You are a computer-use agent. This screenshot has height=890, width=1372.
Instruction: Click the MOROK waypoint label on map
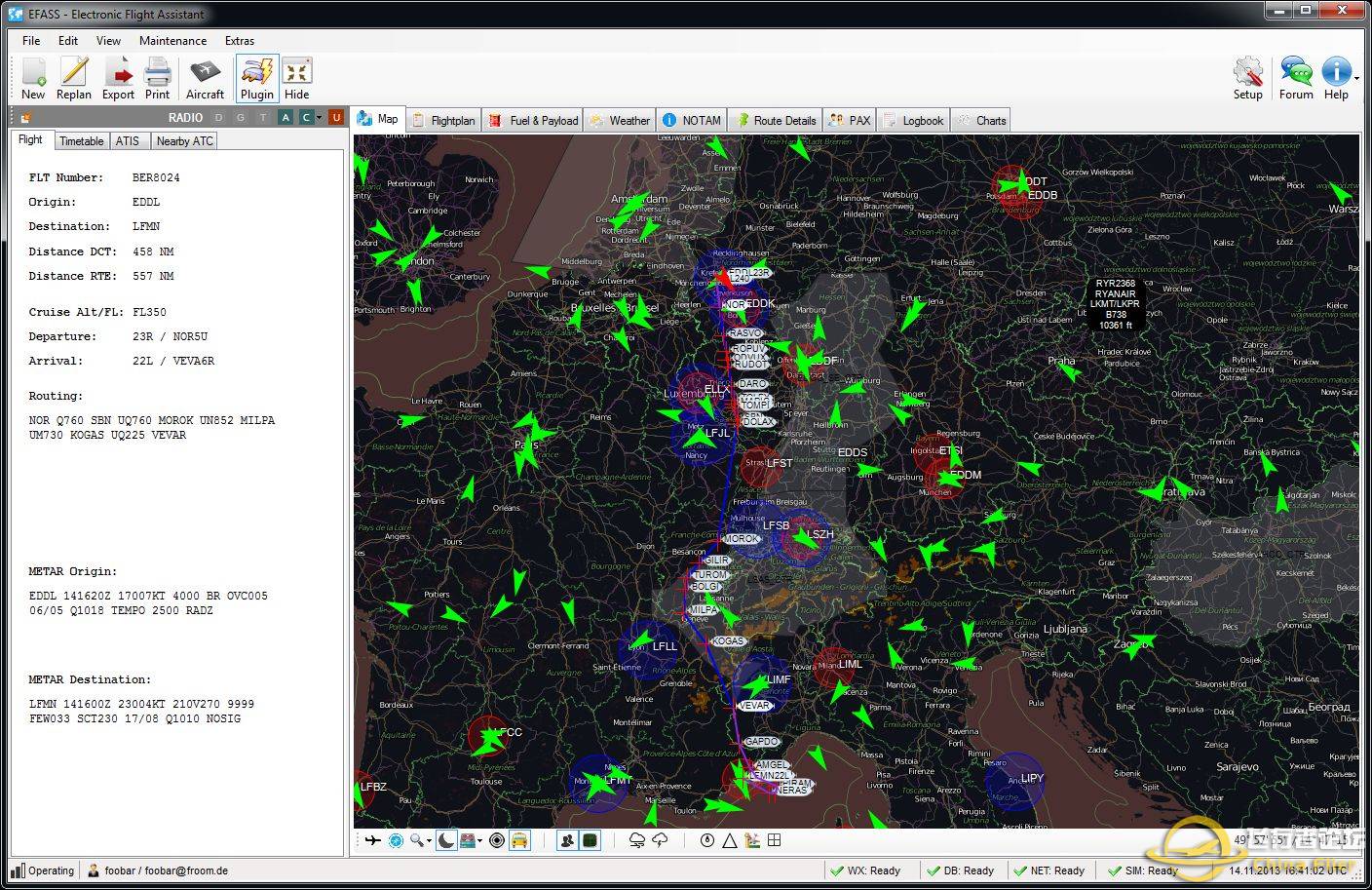[x=742, y=538]
